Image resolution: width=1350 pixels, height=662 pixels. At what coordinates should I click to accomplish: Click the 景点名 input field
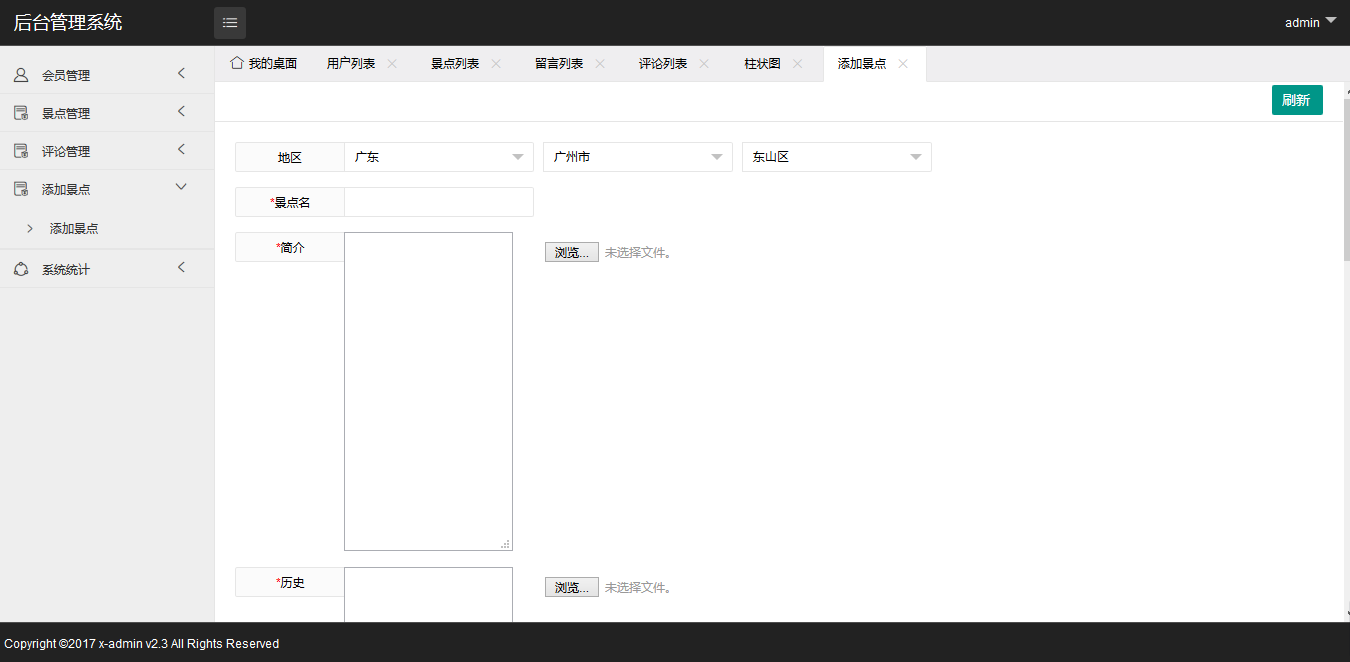438,202
